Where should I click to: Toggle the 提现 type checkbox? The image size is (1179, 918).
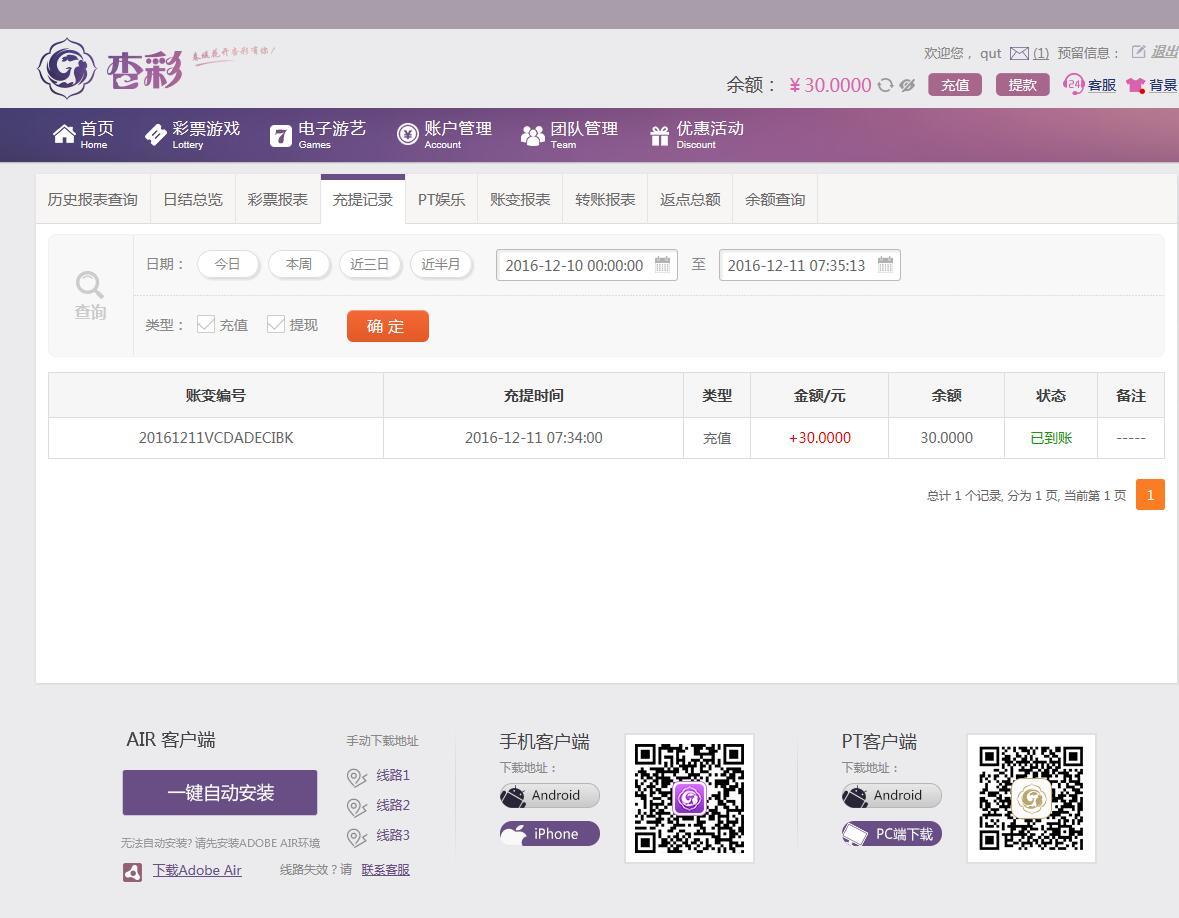[276, 324]
